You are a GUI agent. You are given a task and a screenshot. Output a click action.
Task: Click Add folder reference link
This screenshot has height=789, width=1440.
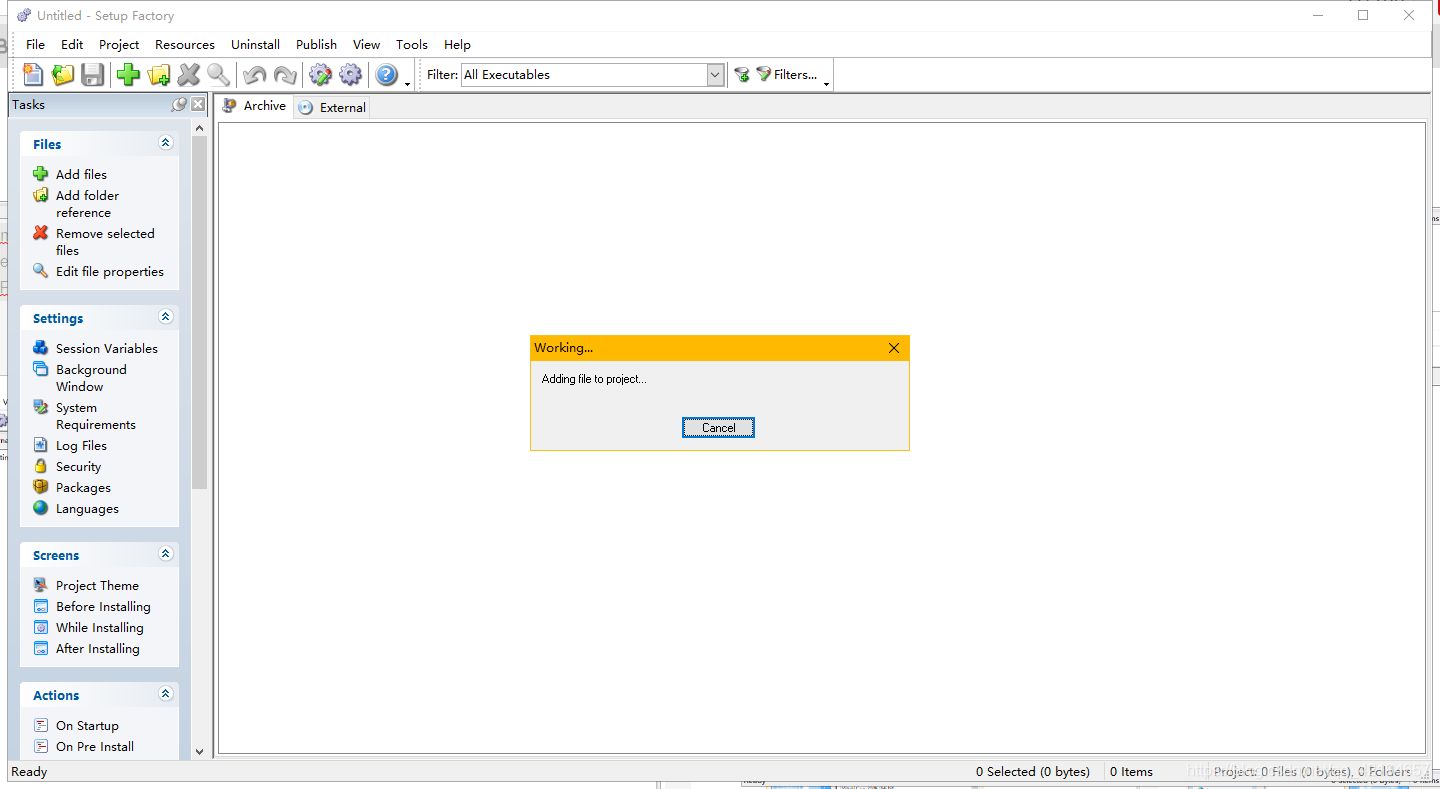(x=87, y=204)
